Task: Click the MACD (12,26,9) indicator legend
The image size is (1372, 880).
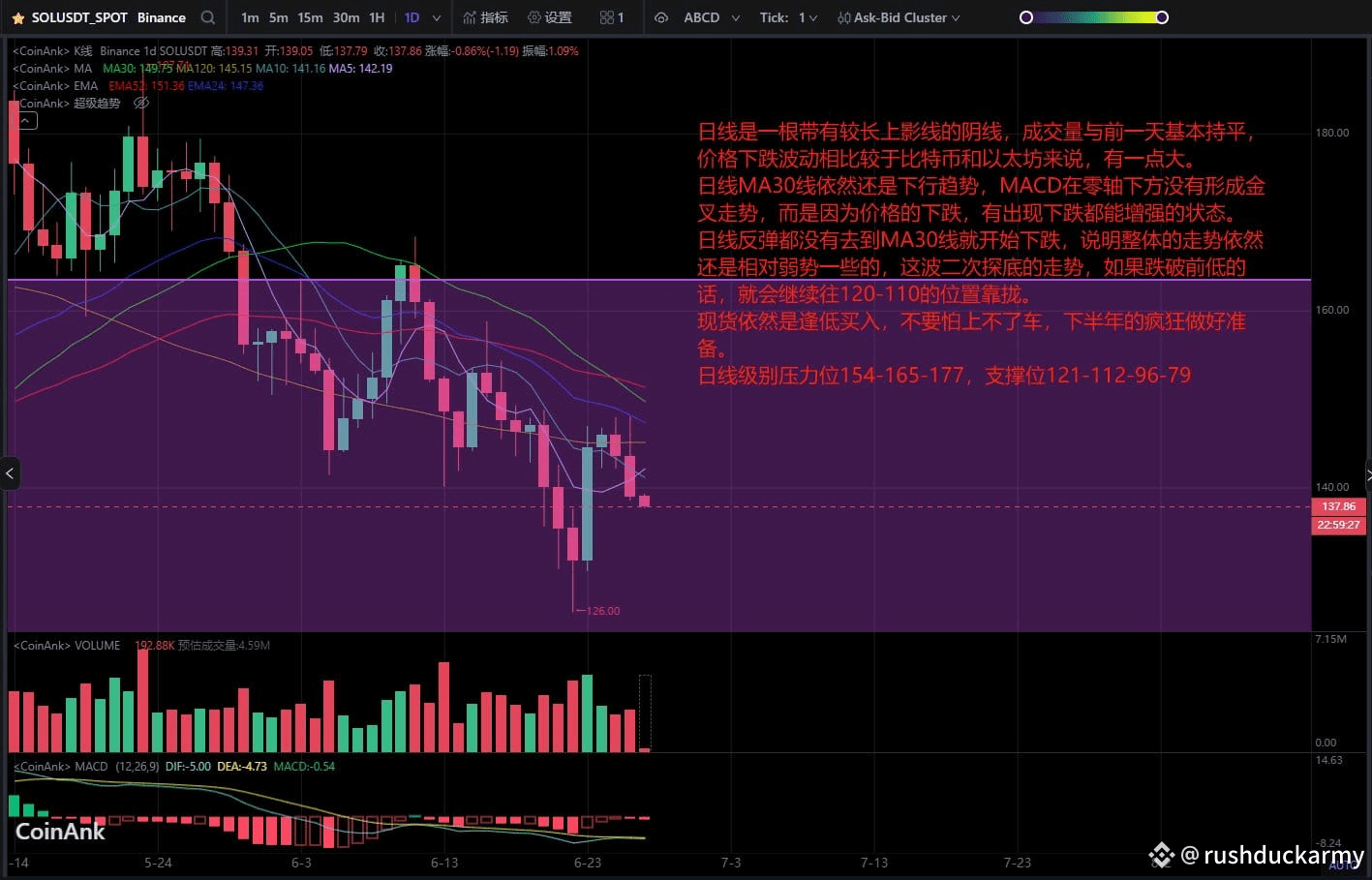Action: pos(86,767)
